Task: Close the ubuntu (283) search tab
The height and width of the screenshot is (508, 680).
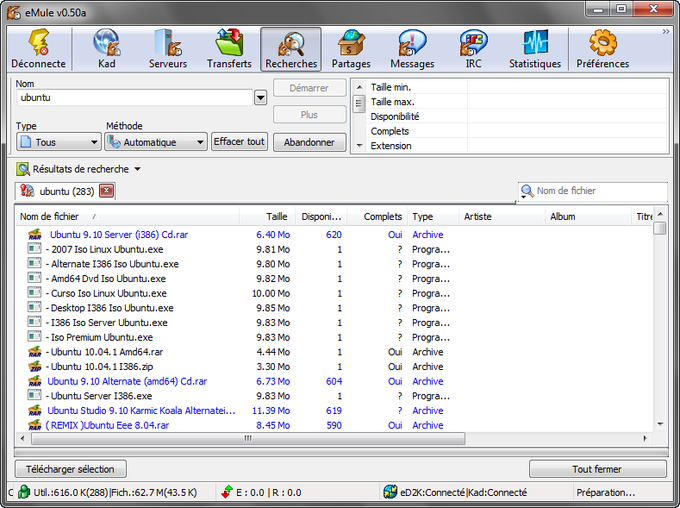Action: (x=106, y=191)
